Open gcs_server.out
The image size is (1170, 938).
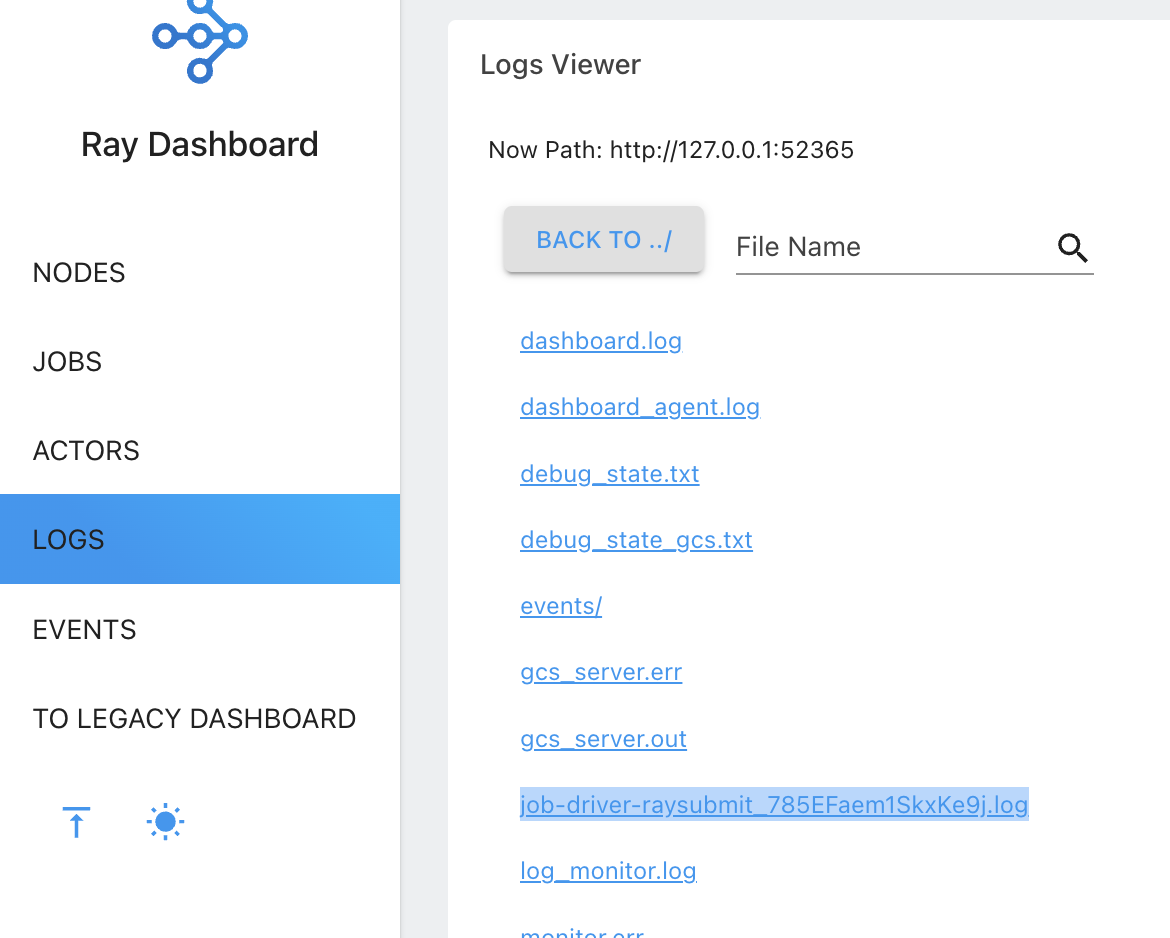point(603,739)
